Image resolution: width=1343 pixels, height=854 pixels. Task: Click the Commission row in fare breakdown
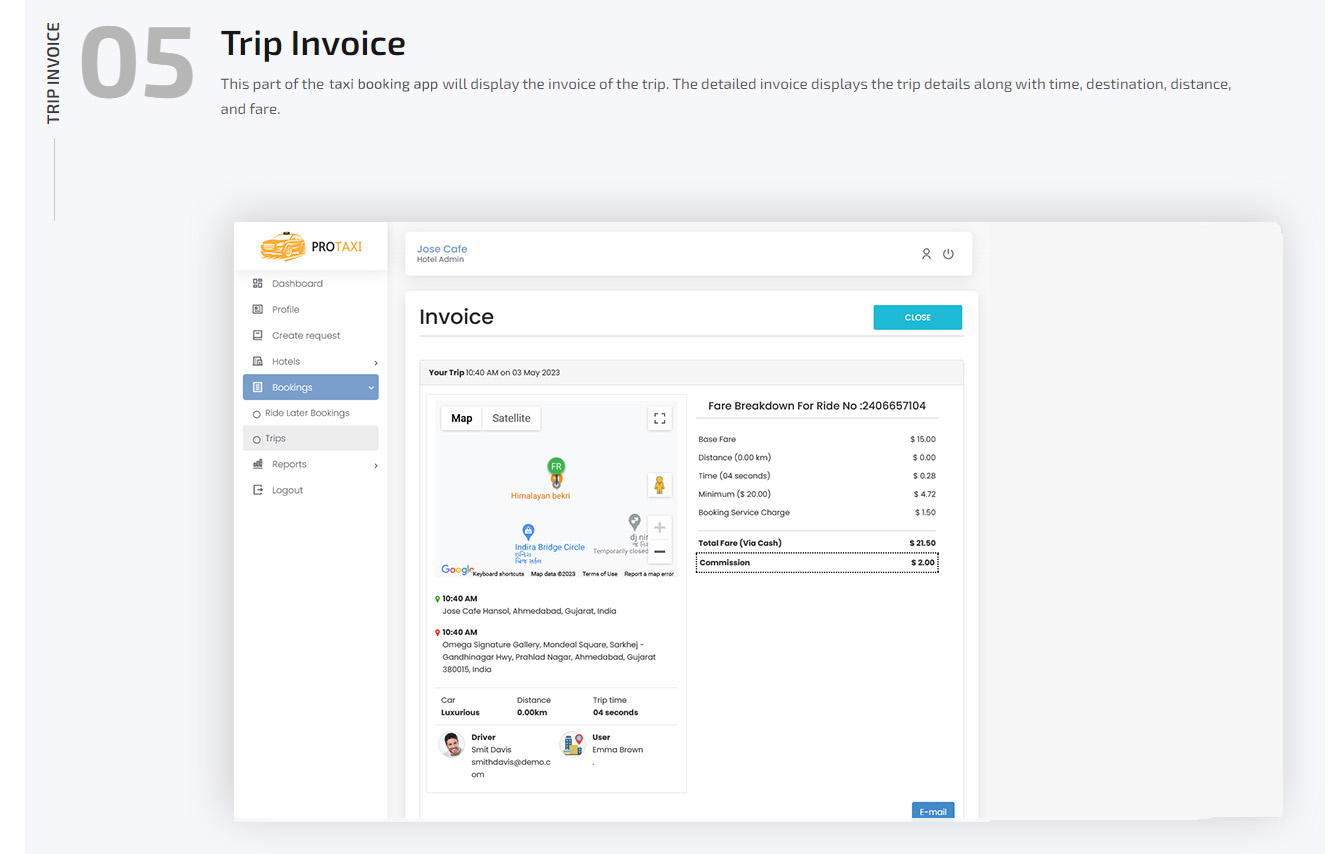[817, 563]
